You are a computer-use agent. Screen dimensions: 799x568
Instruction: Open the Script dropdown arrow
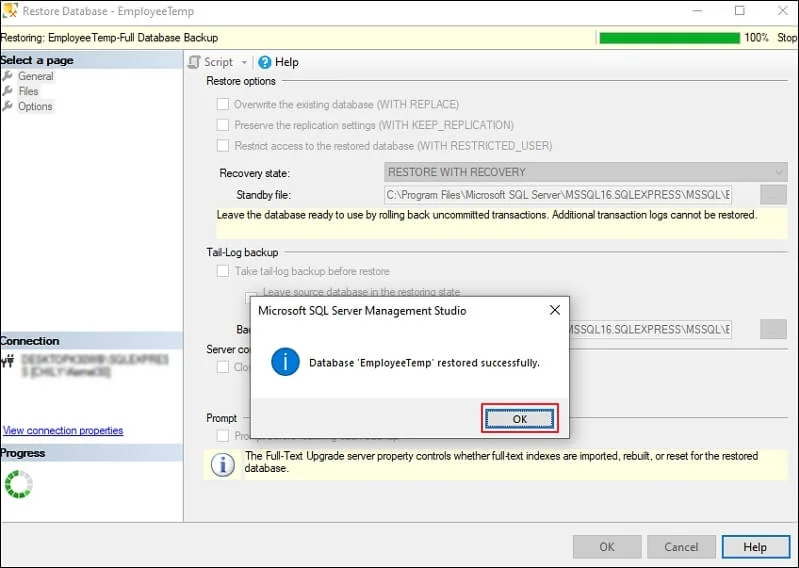tap(244, 62)
